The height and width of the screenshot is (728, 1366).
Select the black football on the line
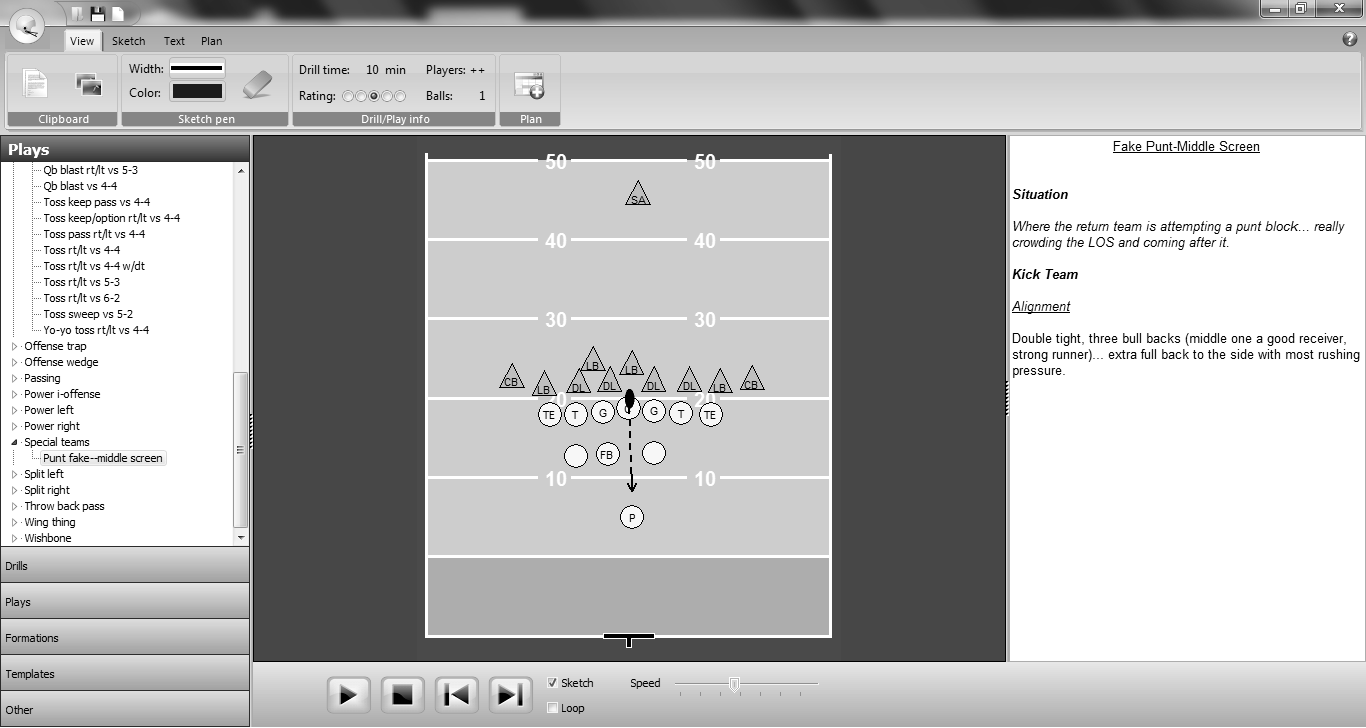click(629, 398)
